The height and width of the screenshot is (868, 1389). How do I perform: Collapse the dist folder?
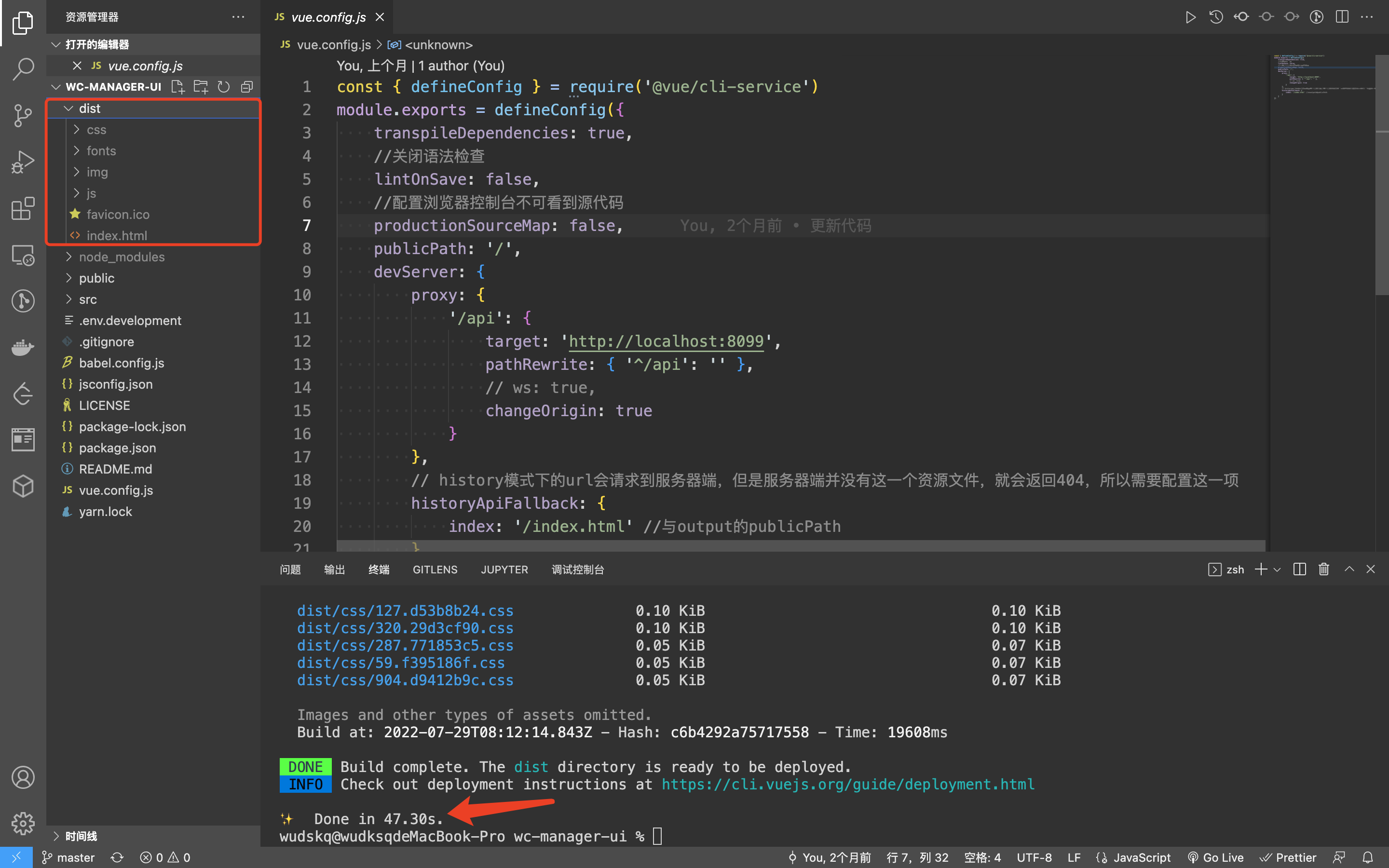[153, 108]
